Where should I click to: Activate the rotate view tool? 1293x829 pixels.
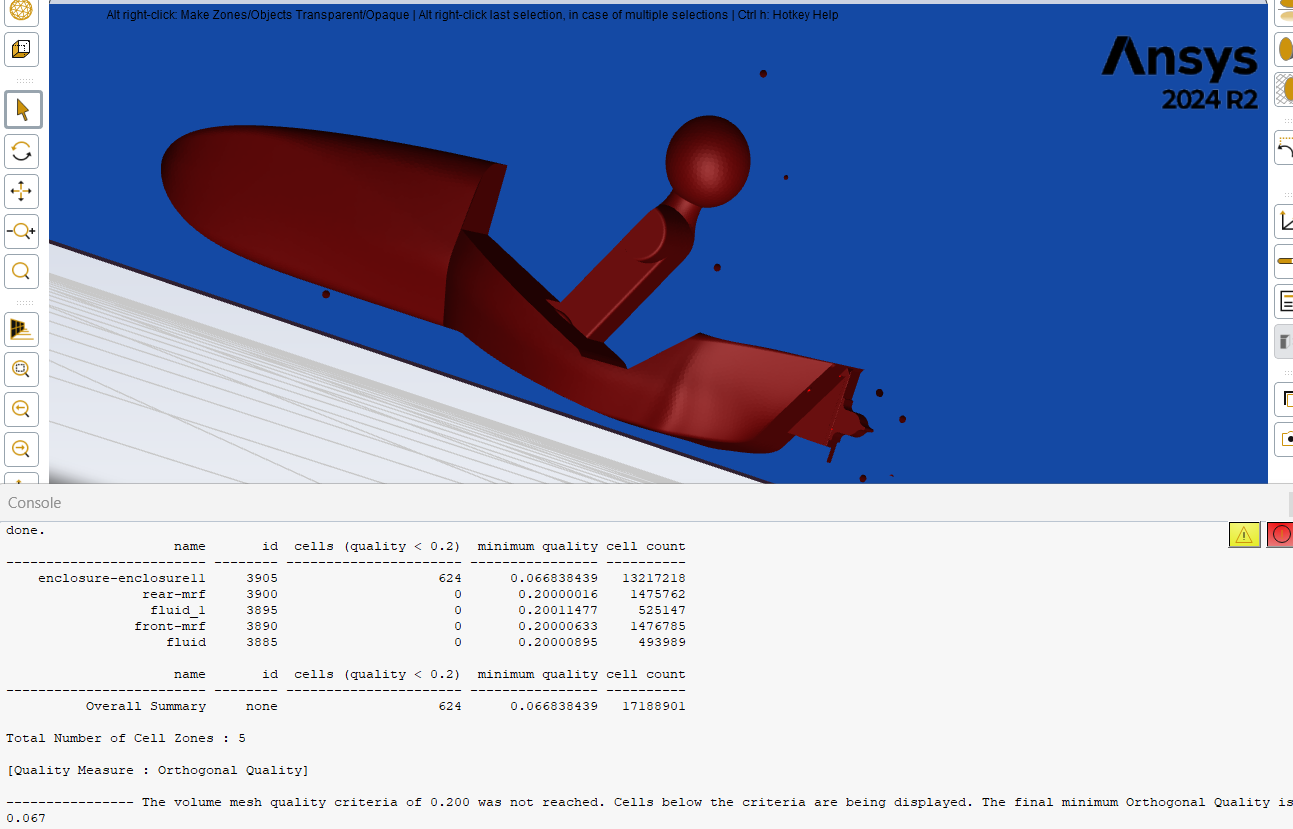point(22,152)
